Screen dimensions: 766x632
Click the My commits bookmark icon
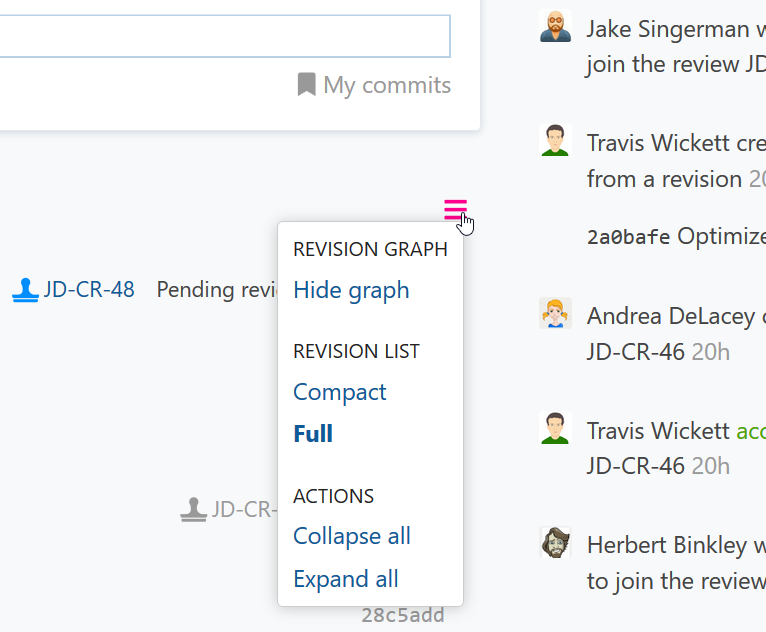click(x=307, y=85)
